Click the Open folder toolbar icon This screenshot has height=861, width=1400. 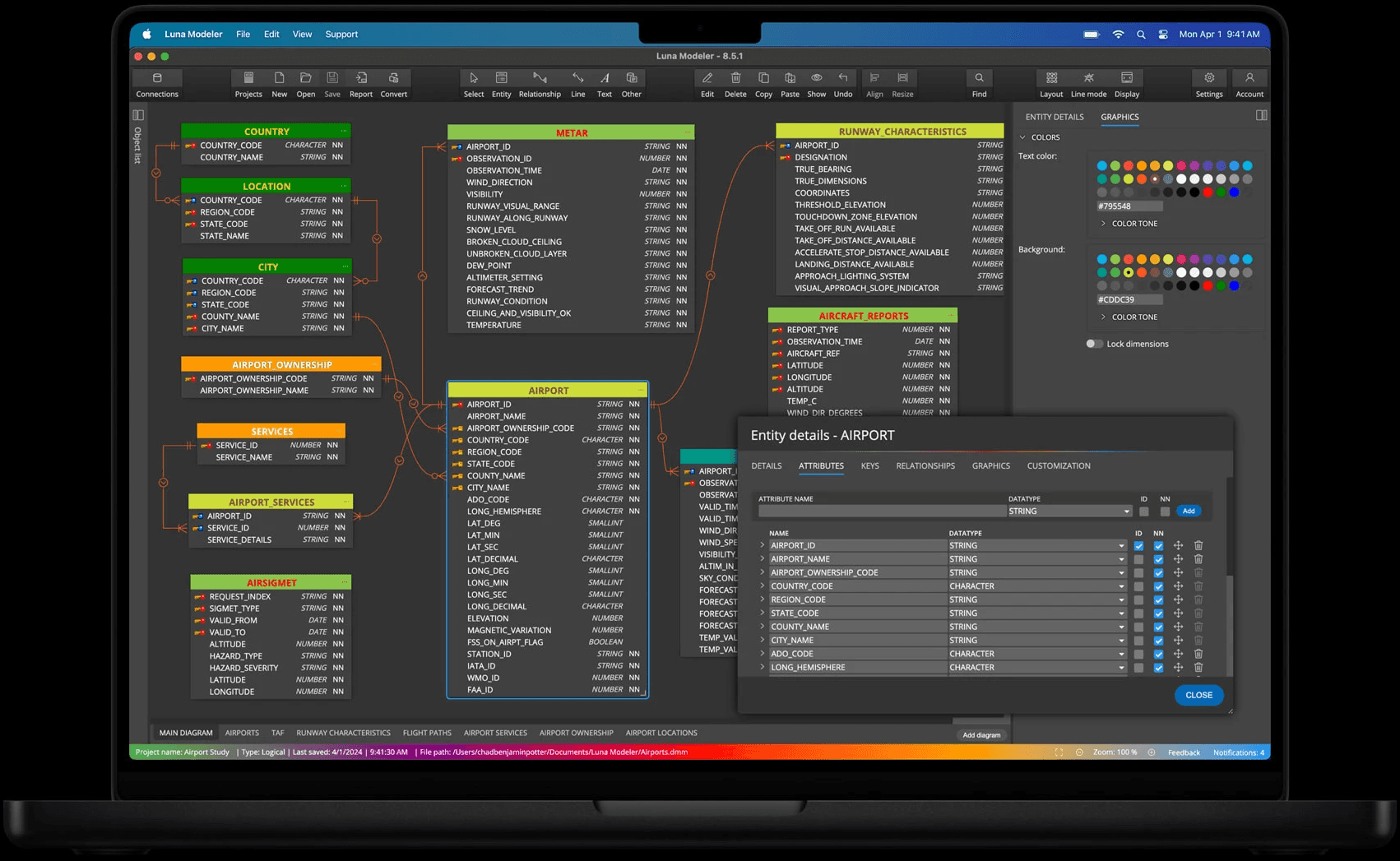[x=306, y=78]
